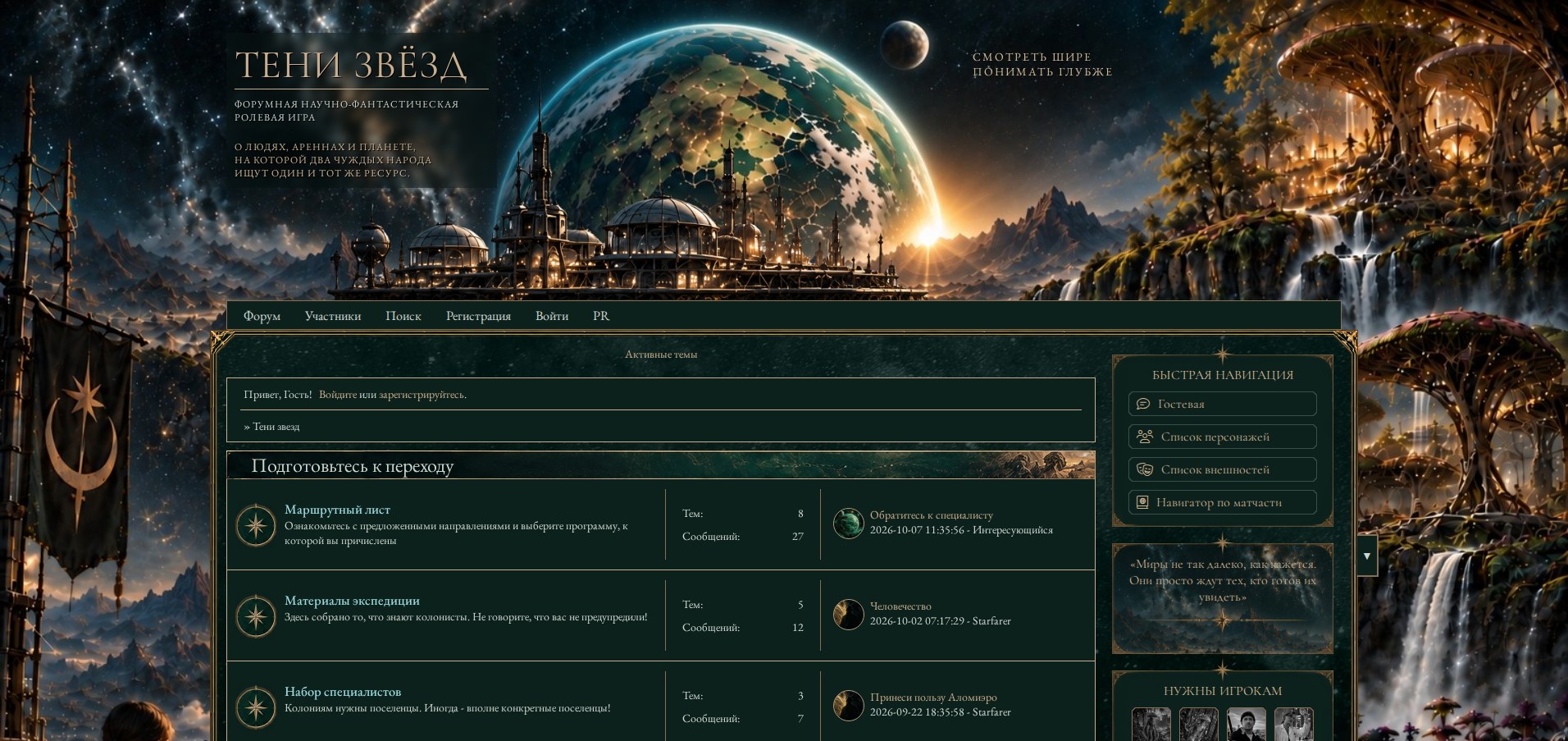The height and width of the screenshot is (741, 1568).
Task: Open the Войти menu item
Action: coord(552,316)
